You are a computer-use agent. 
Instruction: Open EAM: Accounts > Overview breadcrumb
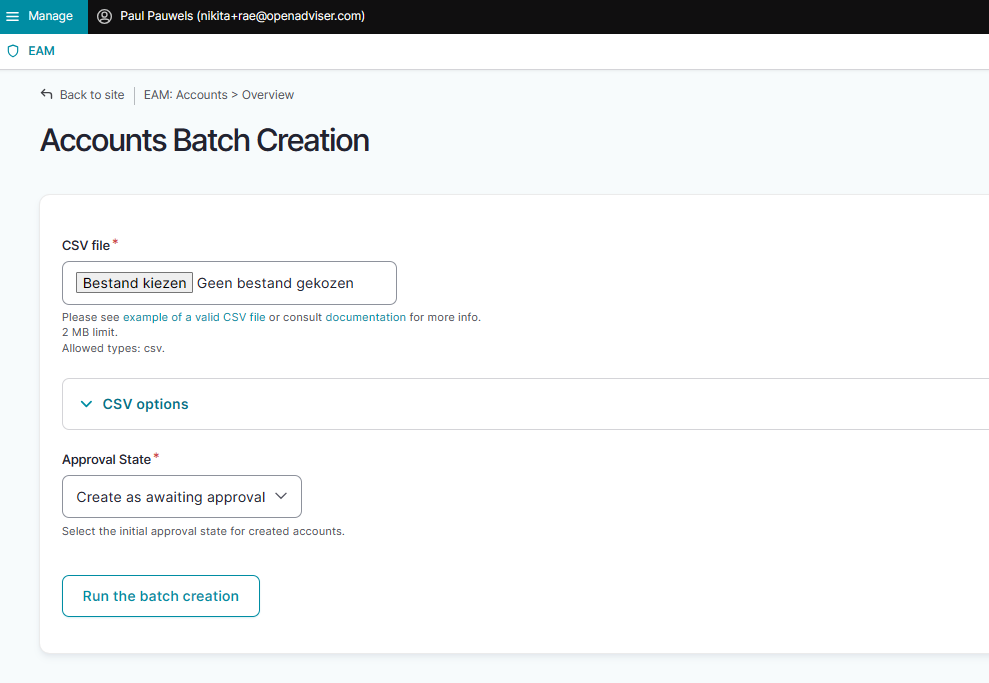point(219,95)
